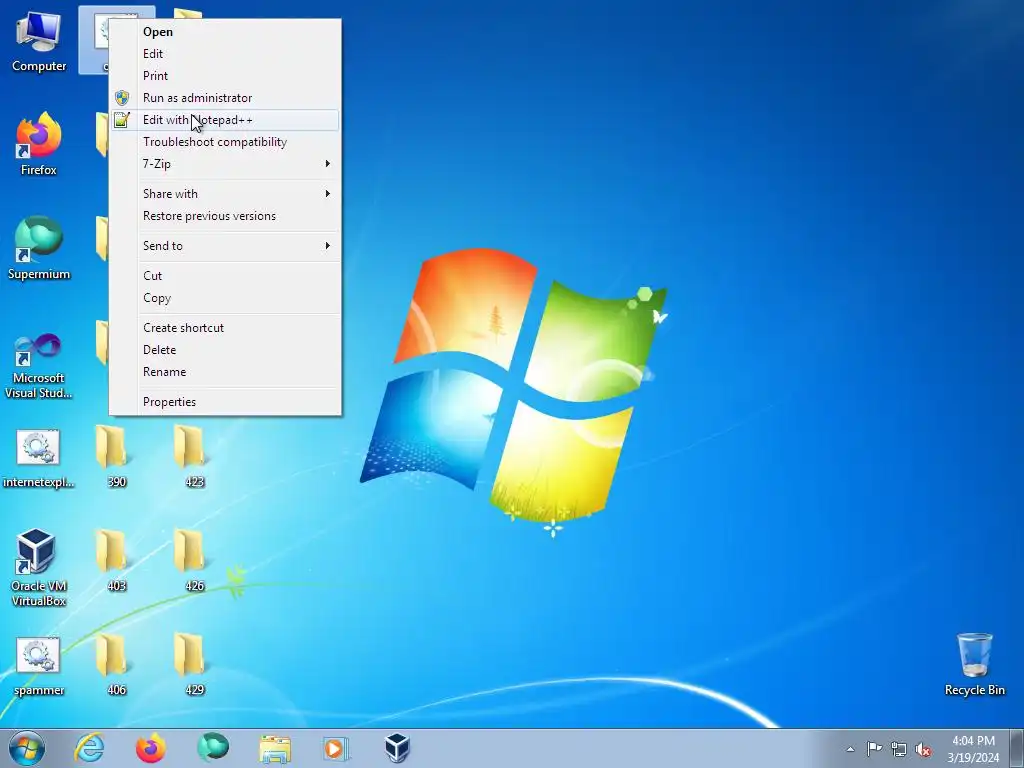This screenshot has width=1024, height=768.
Task: Choose Delete in the context menu
Action: pos(225,350)
